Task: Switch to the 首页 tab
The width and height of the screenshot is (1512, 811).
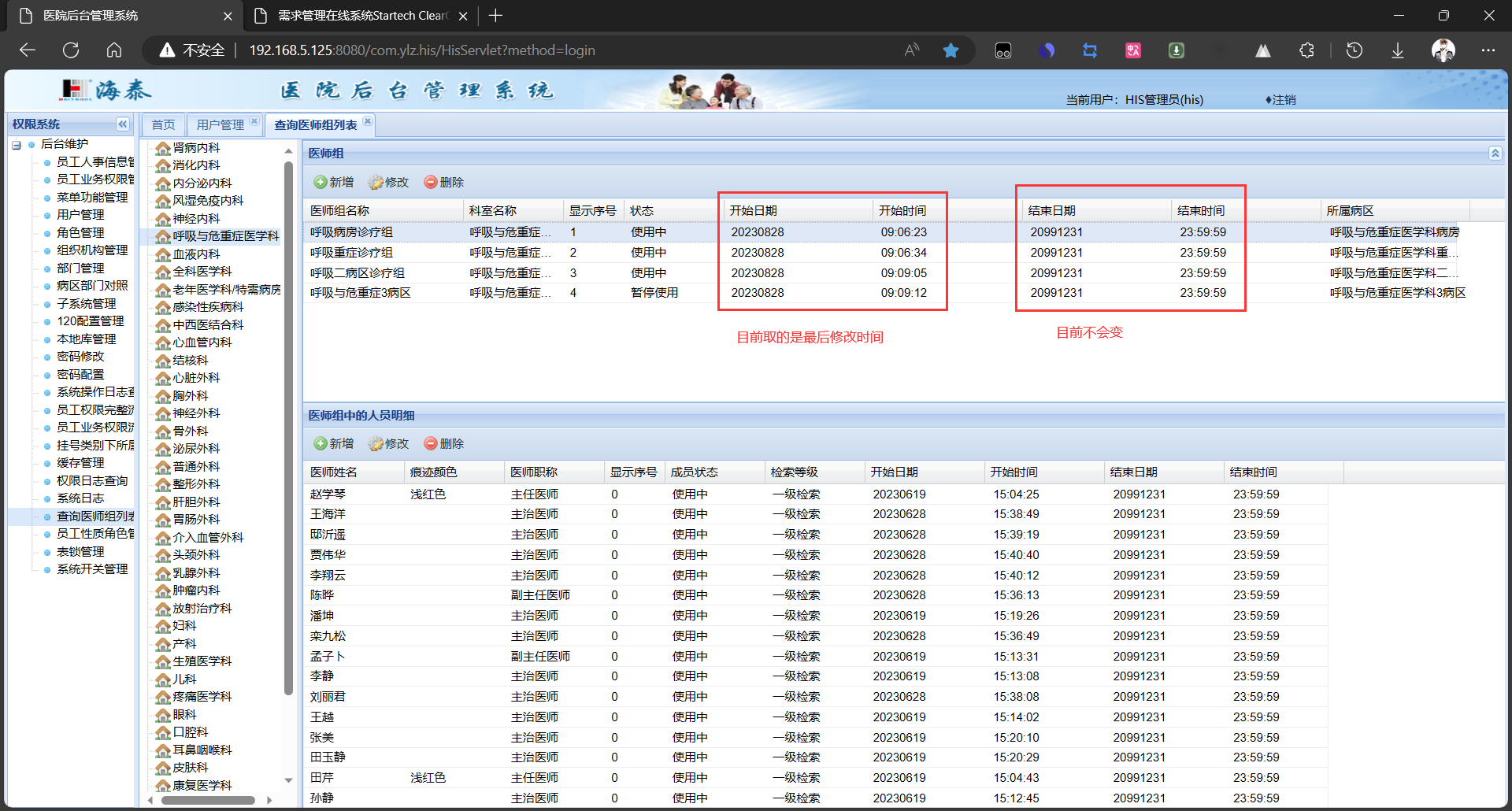Action: point(163,125)
